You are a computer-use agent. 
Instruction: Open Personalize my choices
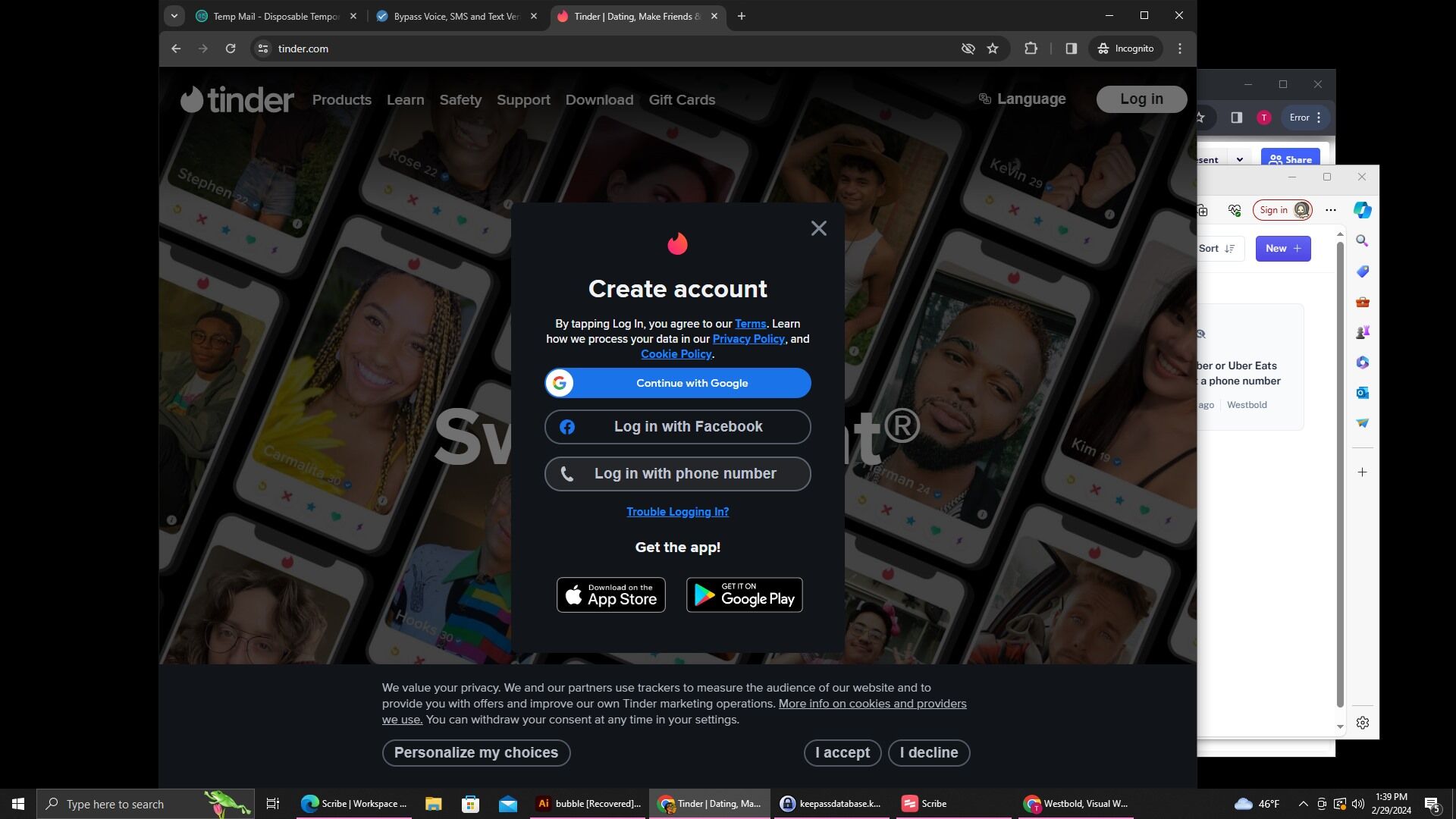tap(476, 753)
